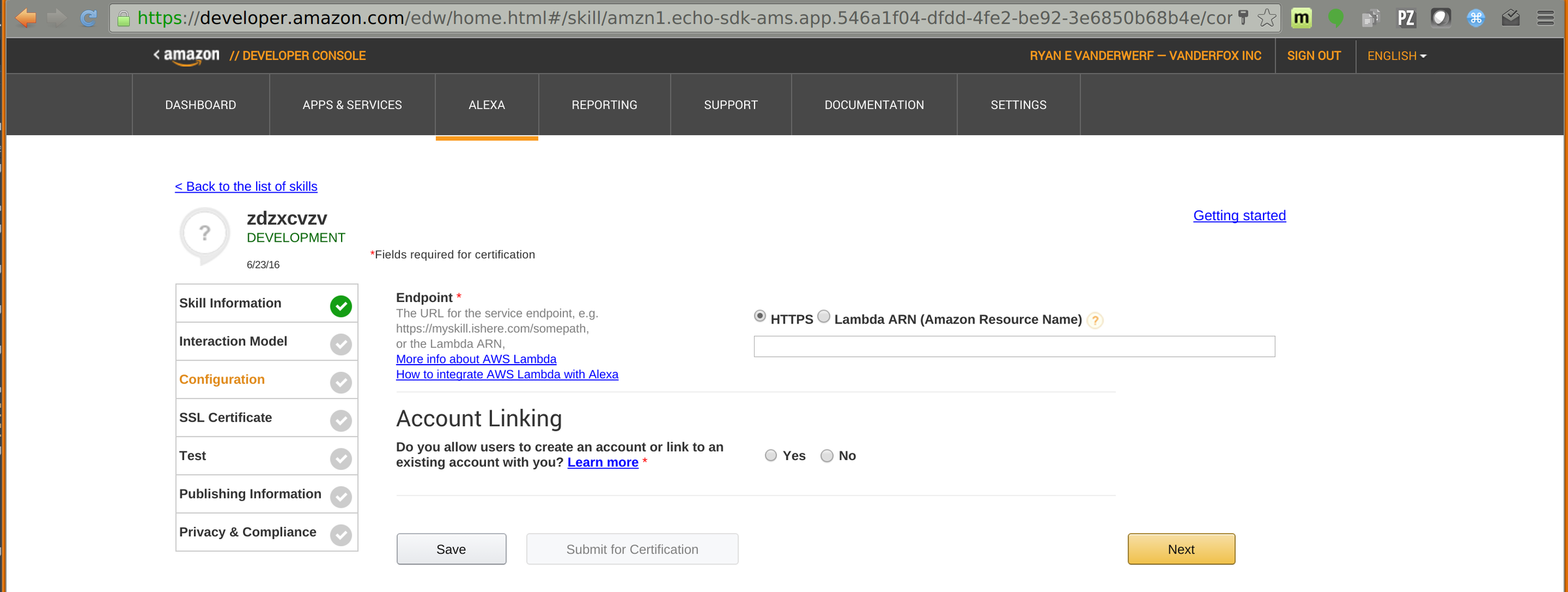This screenshot has width=1568, height=592.
Task: Click the skill placeholder question-mark image
Action: click(x=204, y=235)
